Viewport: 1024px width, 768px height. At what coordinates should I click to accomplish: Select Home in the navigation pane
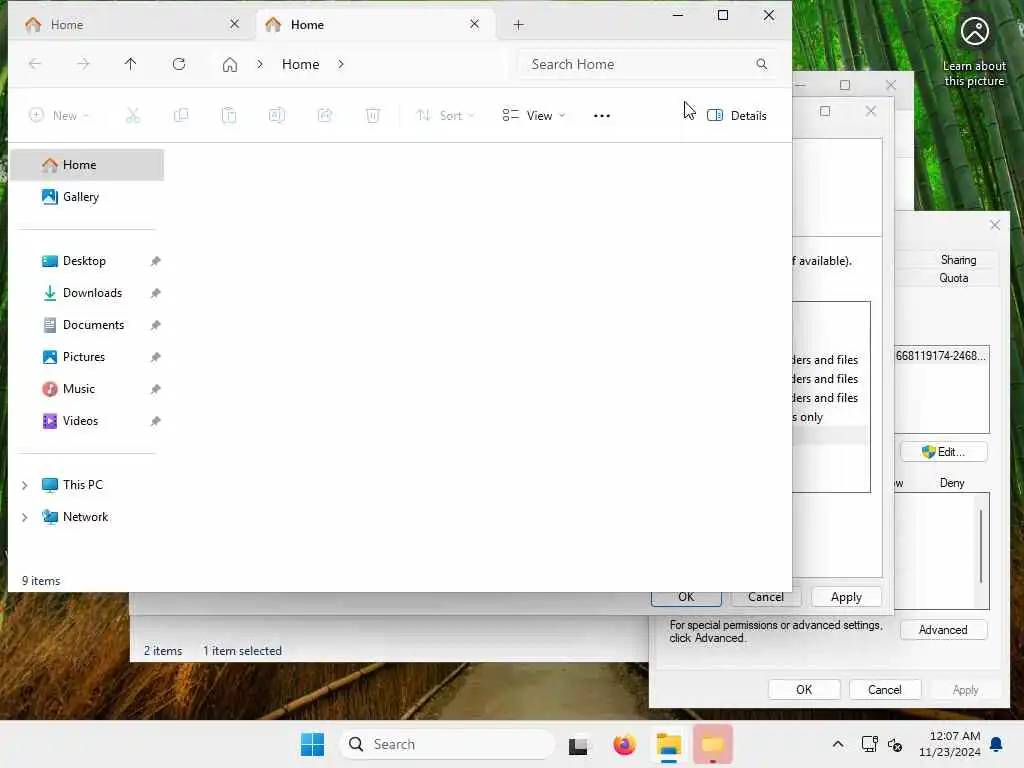click(88, 165)
